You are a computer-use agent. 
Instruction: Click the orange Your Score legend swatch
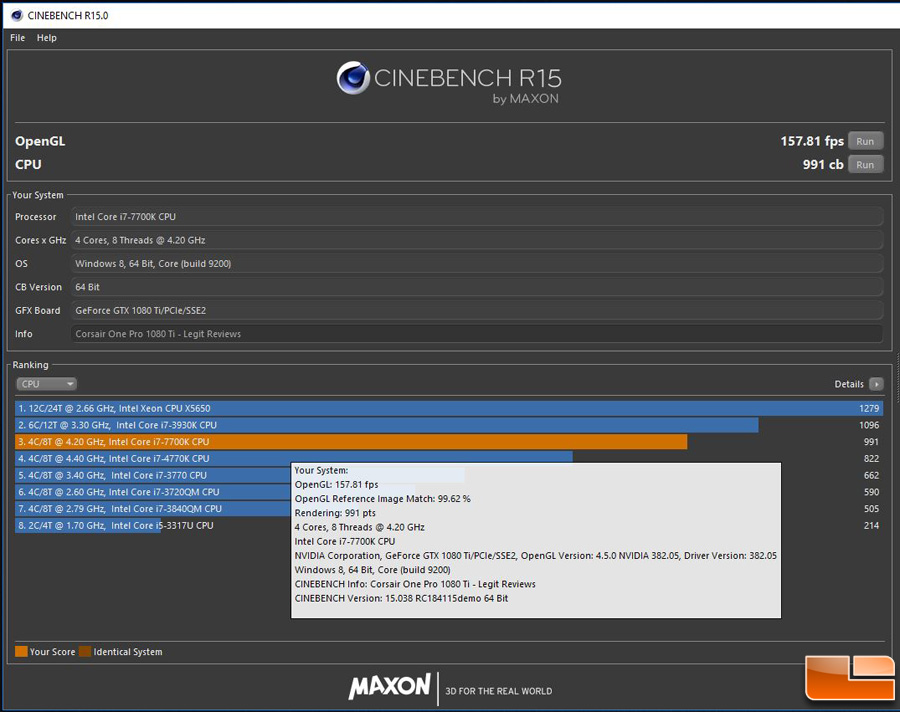[x=21, y=652]
